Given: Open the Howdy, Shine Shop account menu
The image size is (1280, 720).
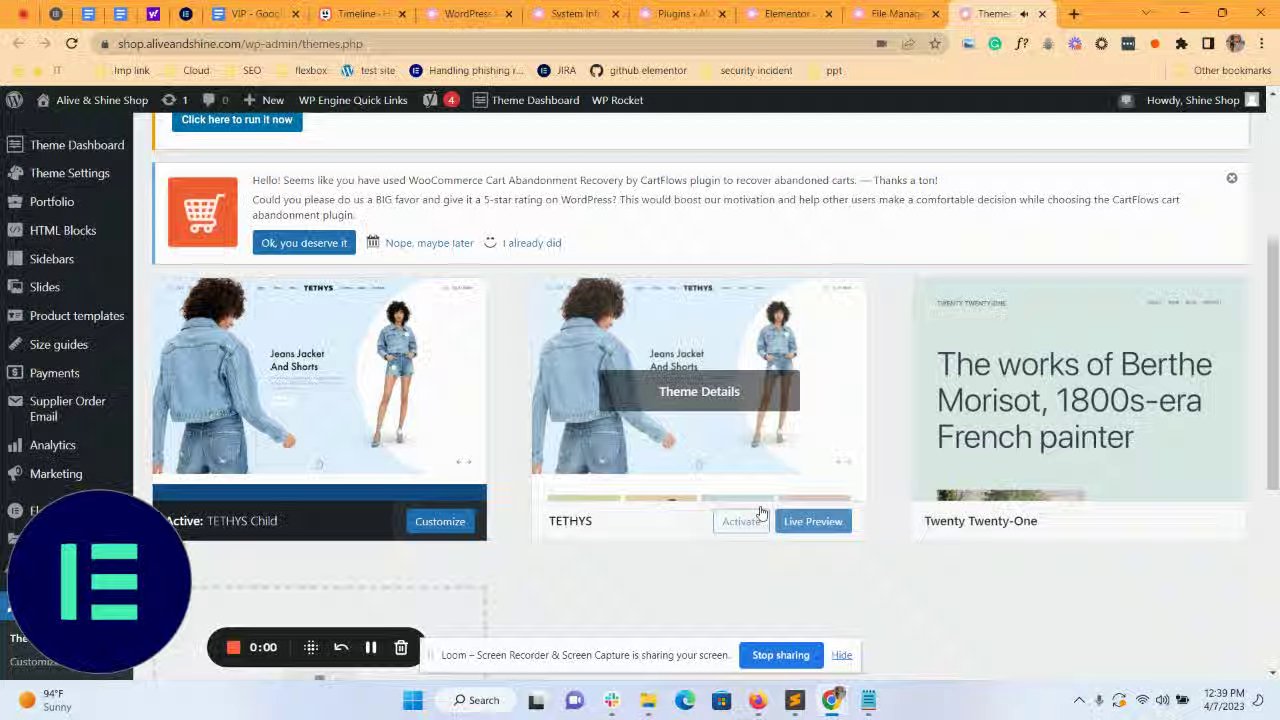Looking at the screenshot, I should [x=1202, y=100].
